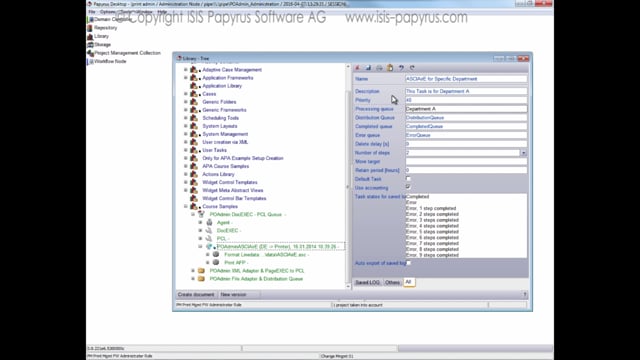Click the Description input field
Image resolution: width=640 pixels, height=360 pixels.
click(466, 91)
